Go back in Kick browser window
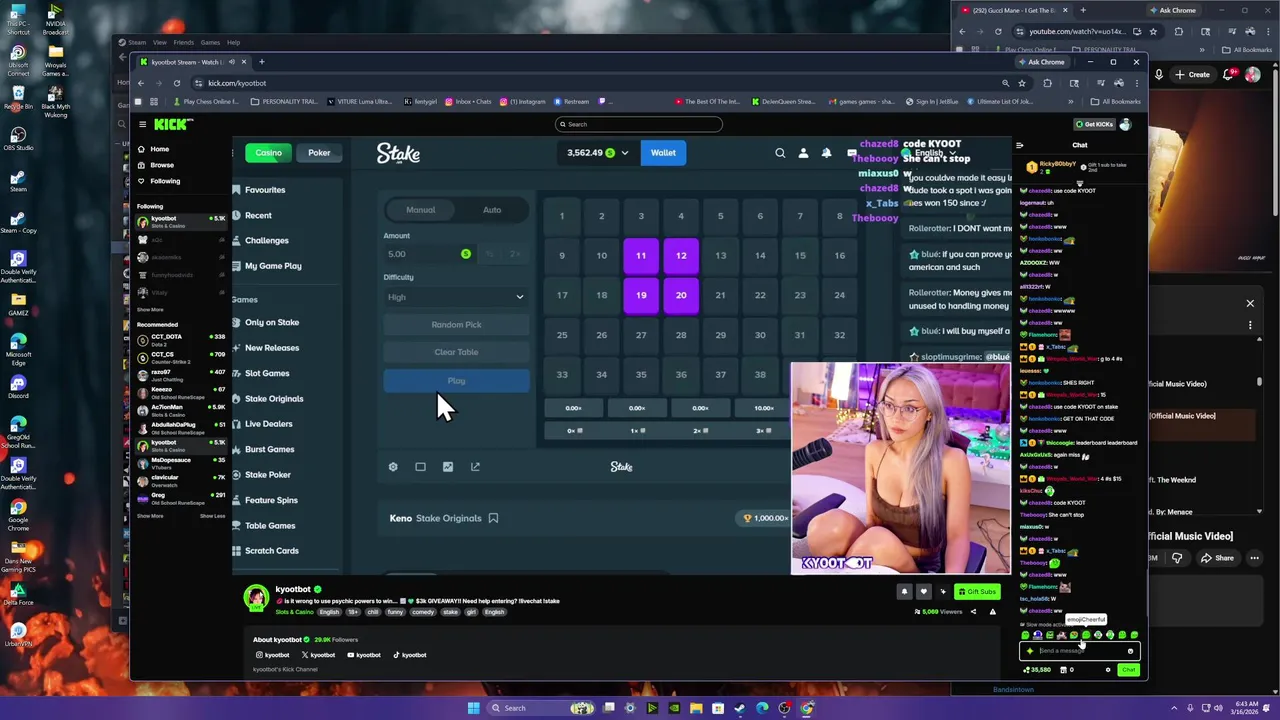This screenshot has width=1280, height=720. point(141,83)
